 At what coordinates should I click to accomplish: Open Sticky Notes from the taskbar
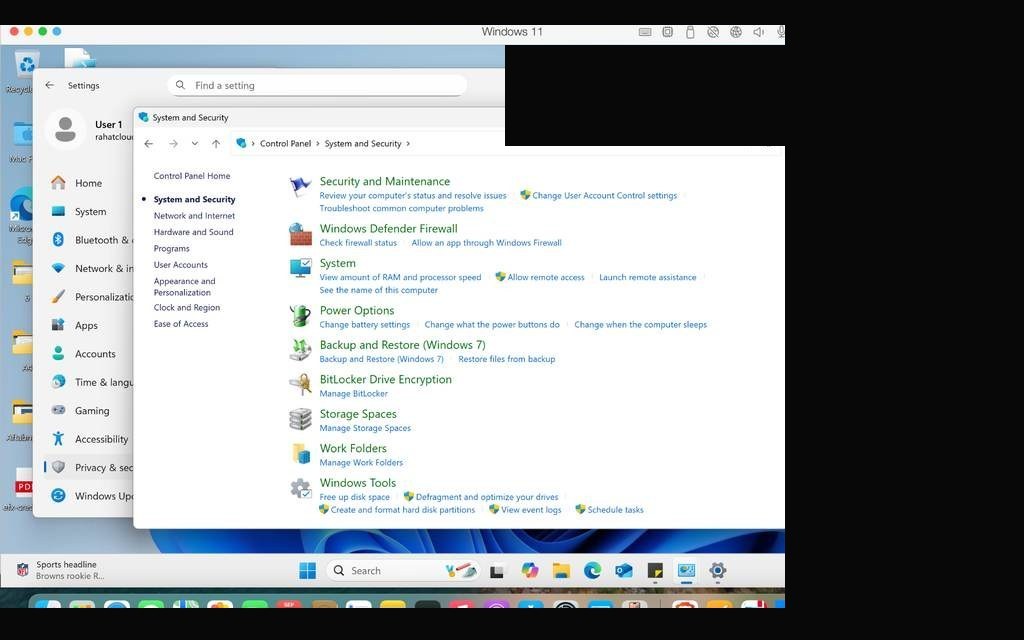[x=655, y=571]
